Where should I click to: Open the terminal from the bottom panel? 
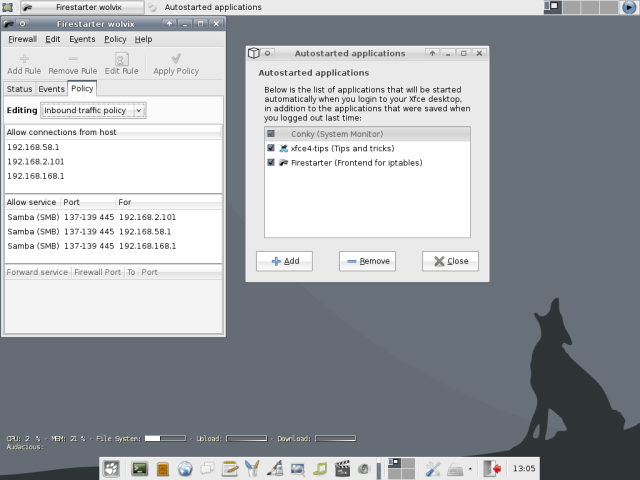click(140, 468)
